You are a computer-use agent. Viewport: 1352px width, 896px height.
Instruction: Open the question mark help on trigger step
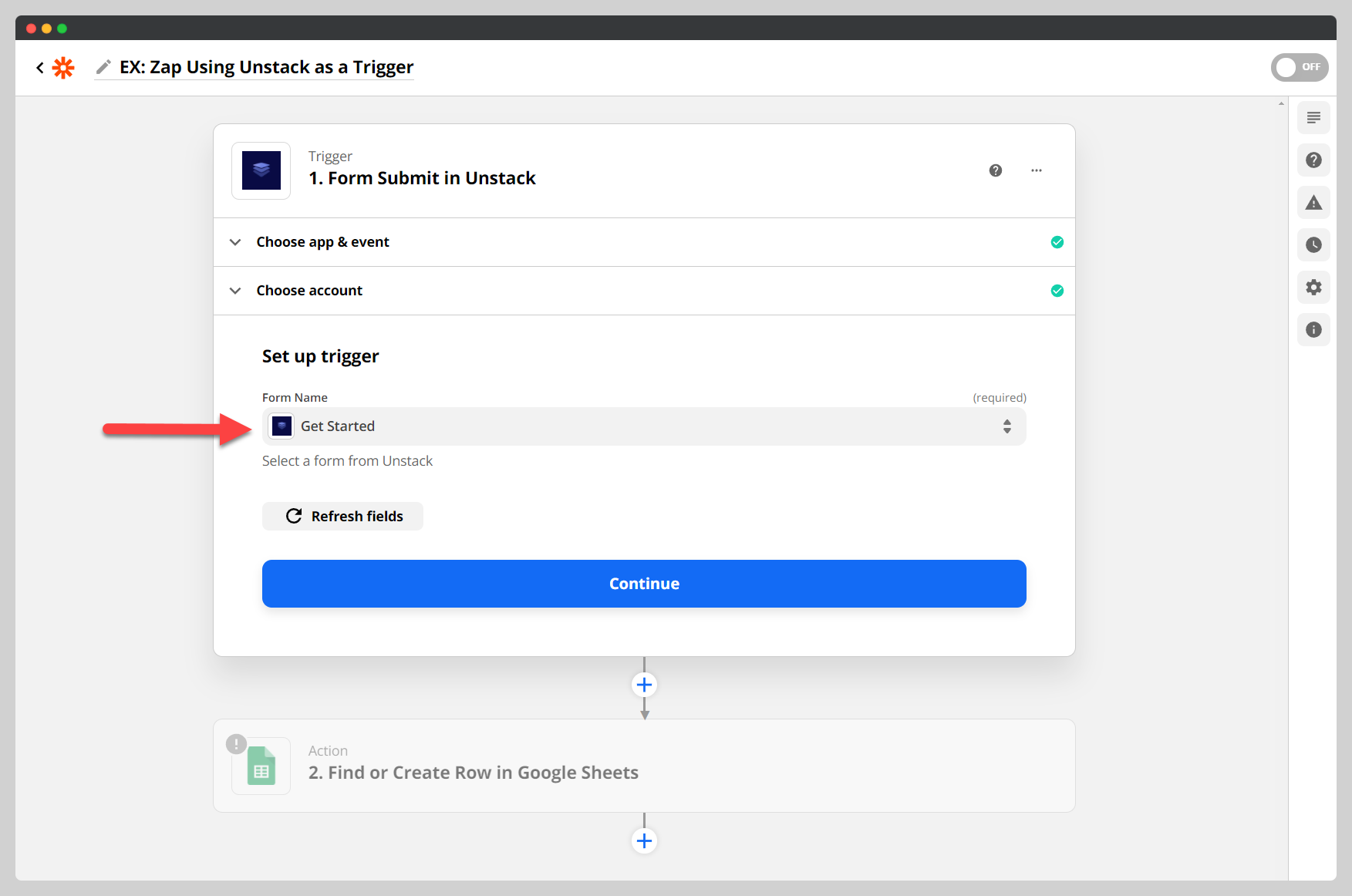(x=996, y=170)
